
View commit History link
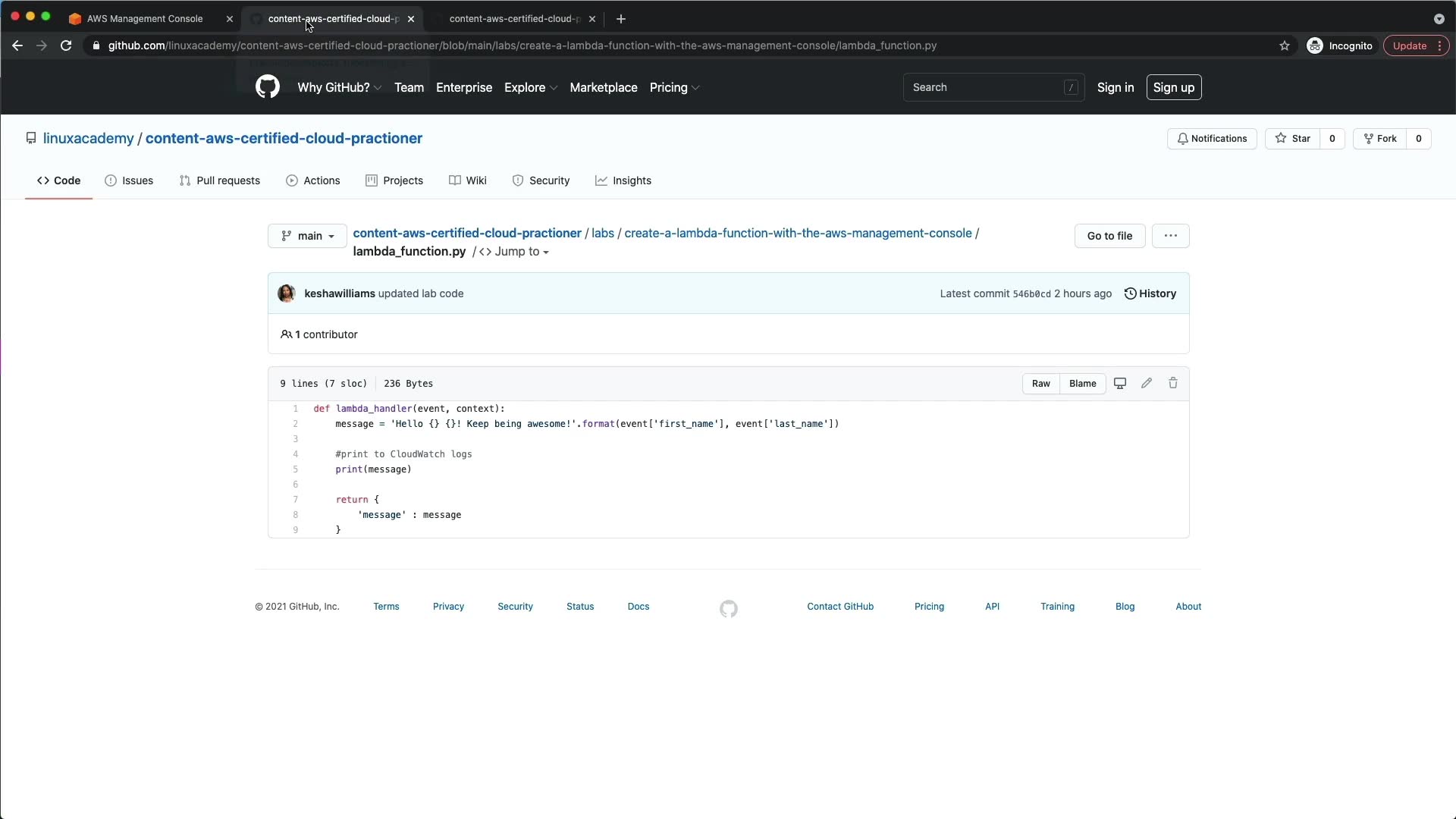[x=1150, y=294]
